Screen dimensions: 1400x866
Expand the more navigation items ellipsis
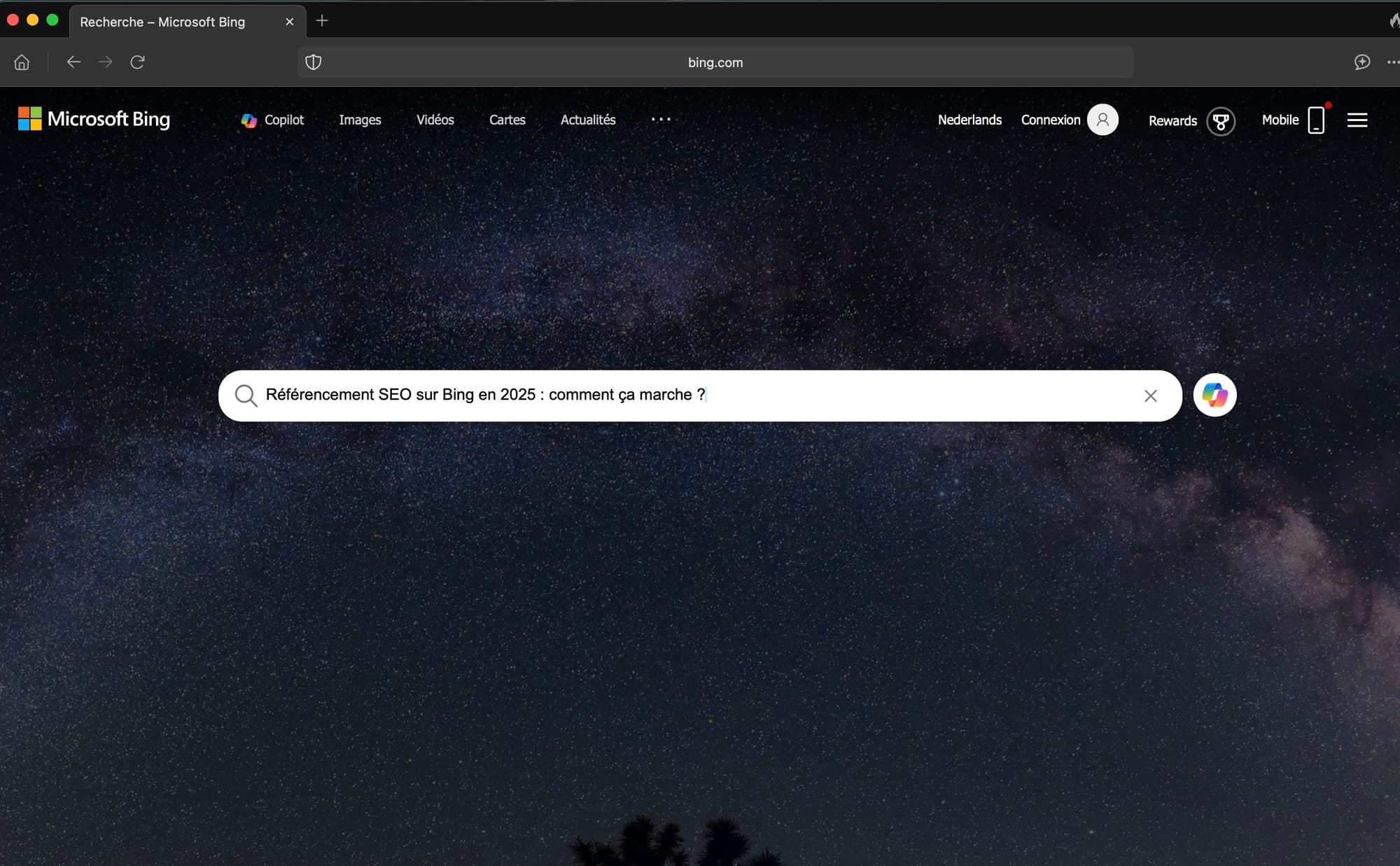(x=660, y=120)
